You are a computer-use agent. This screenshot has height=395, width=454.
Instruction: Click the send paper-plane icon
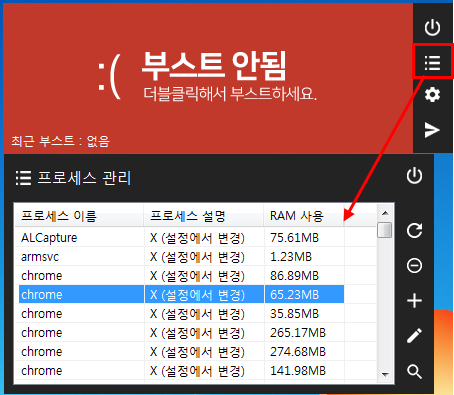tap(432, 130)
